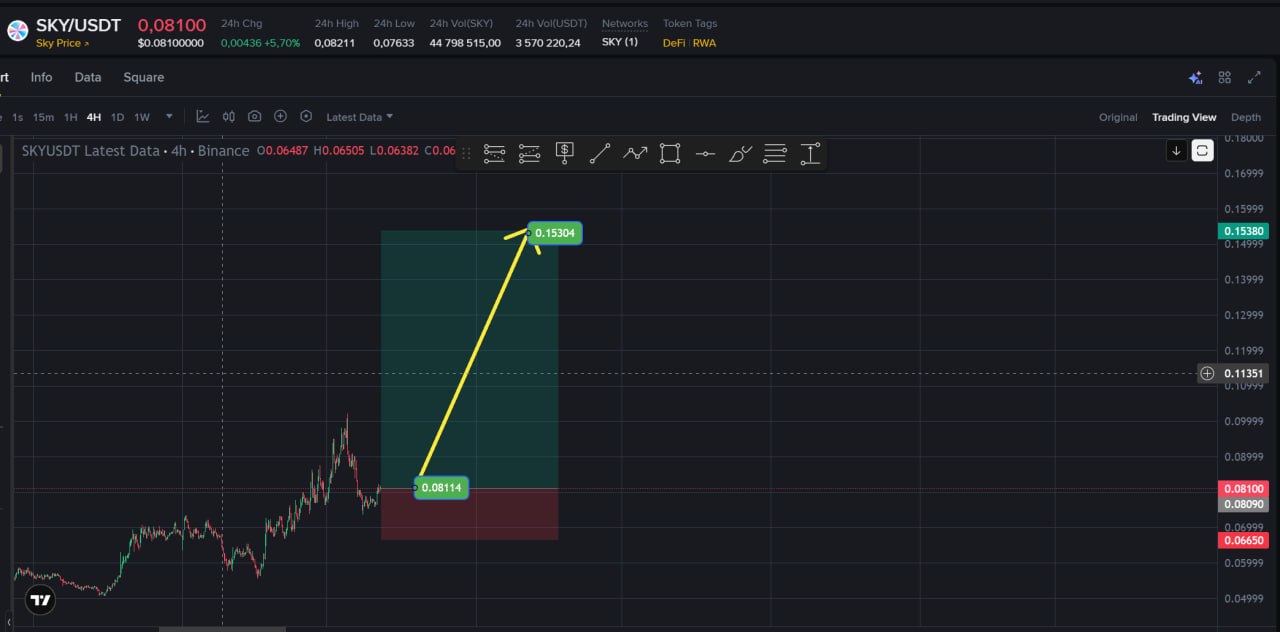Click the crosshair plus button near 0.11351
The height and width of the screenshot is (632, 1280).
[x=1207, y=374]
